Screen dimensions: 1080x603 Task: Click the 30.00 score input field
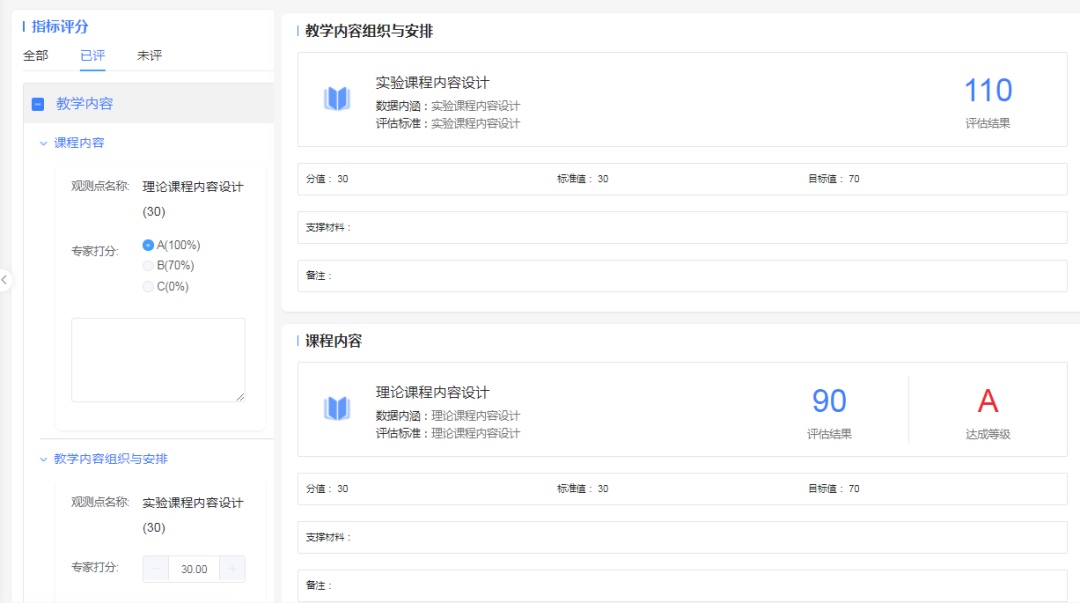[194, 569]
